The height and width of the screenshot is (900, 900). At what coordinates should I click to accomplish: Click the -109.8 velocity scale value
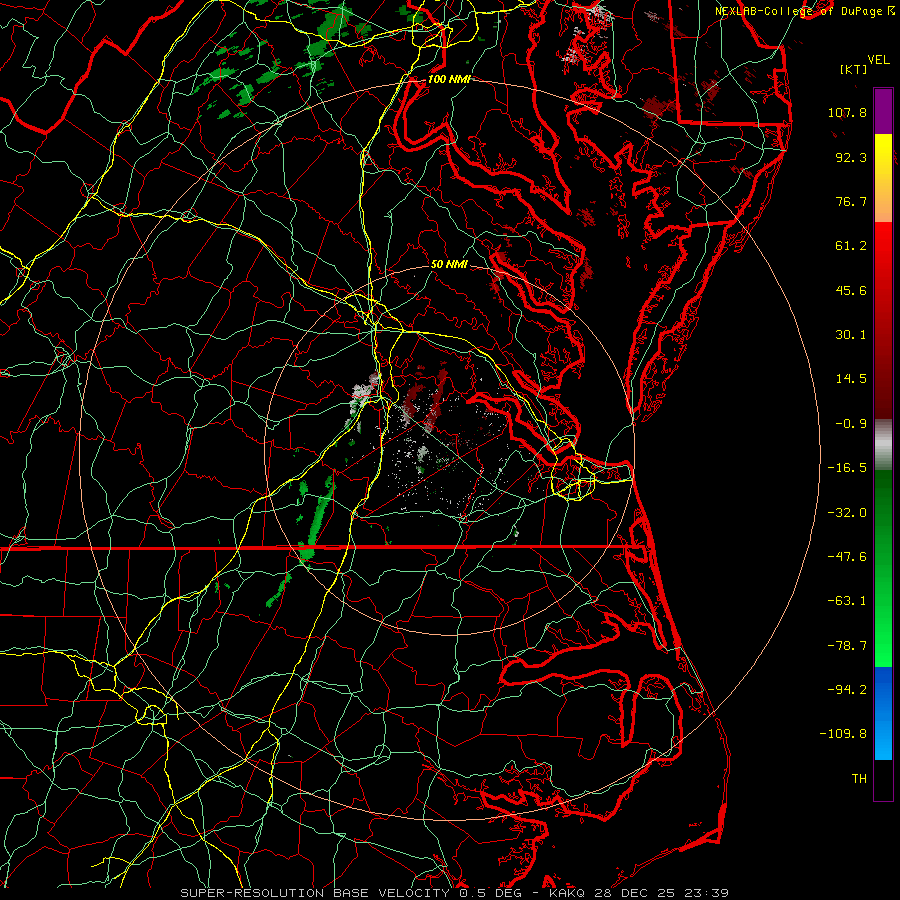tap(843, 734)
